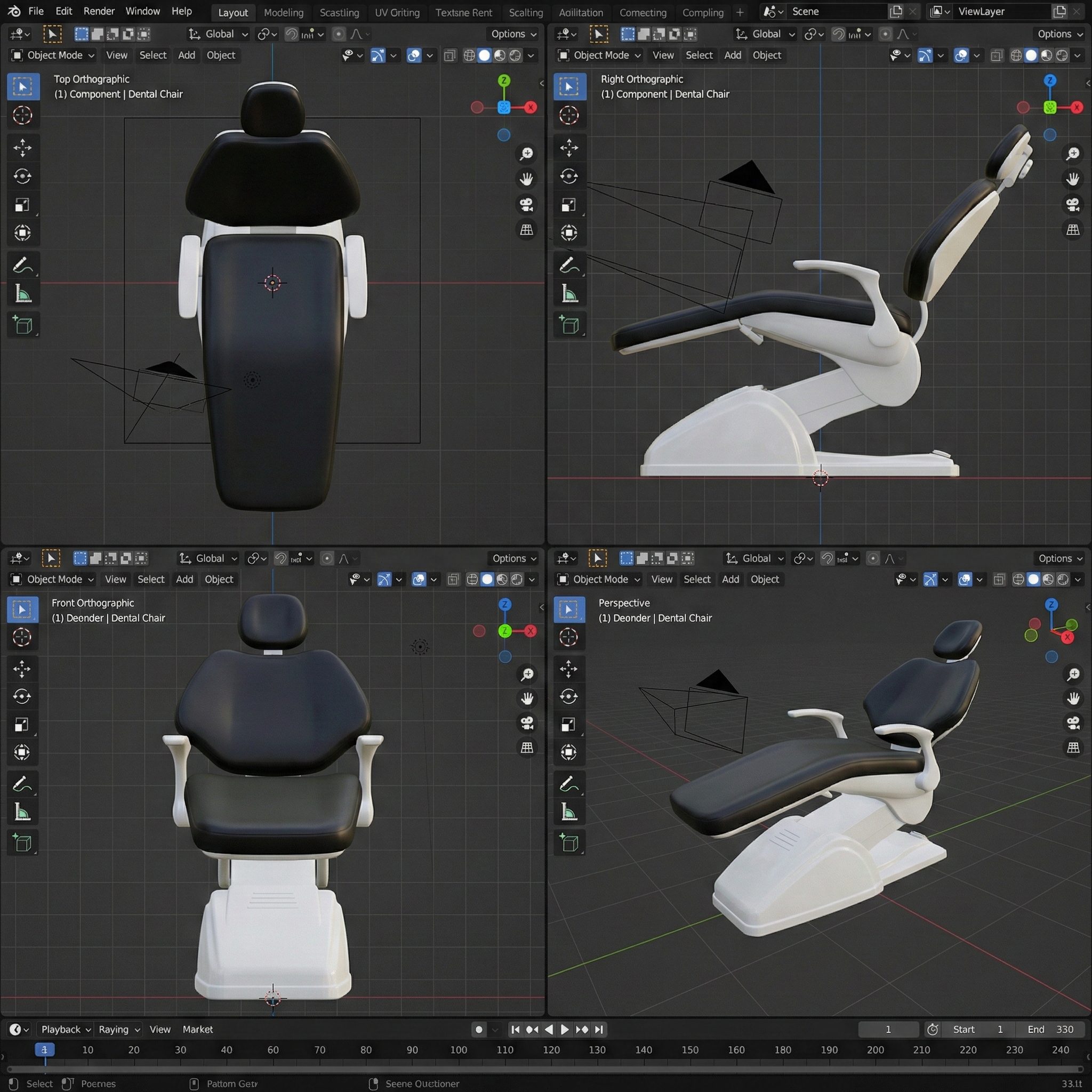This screenshot has width=1092, height=1092.
Task: Select the Scale tool in Front Orthographic viewport
Action: point(22,725)
